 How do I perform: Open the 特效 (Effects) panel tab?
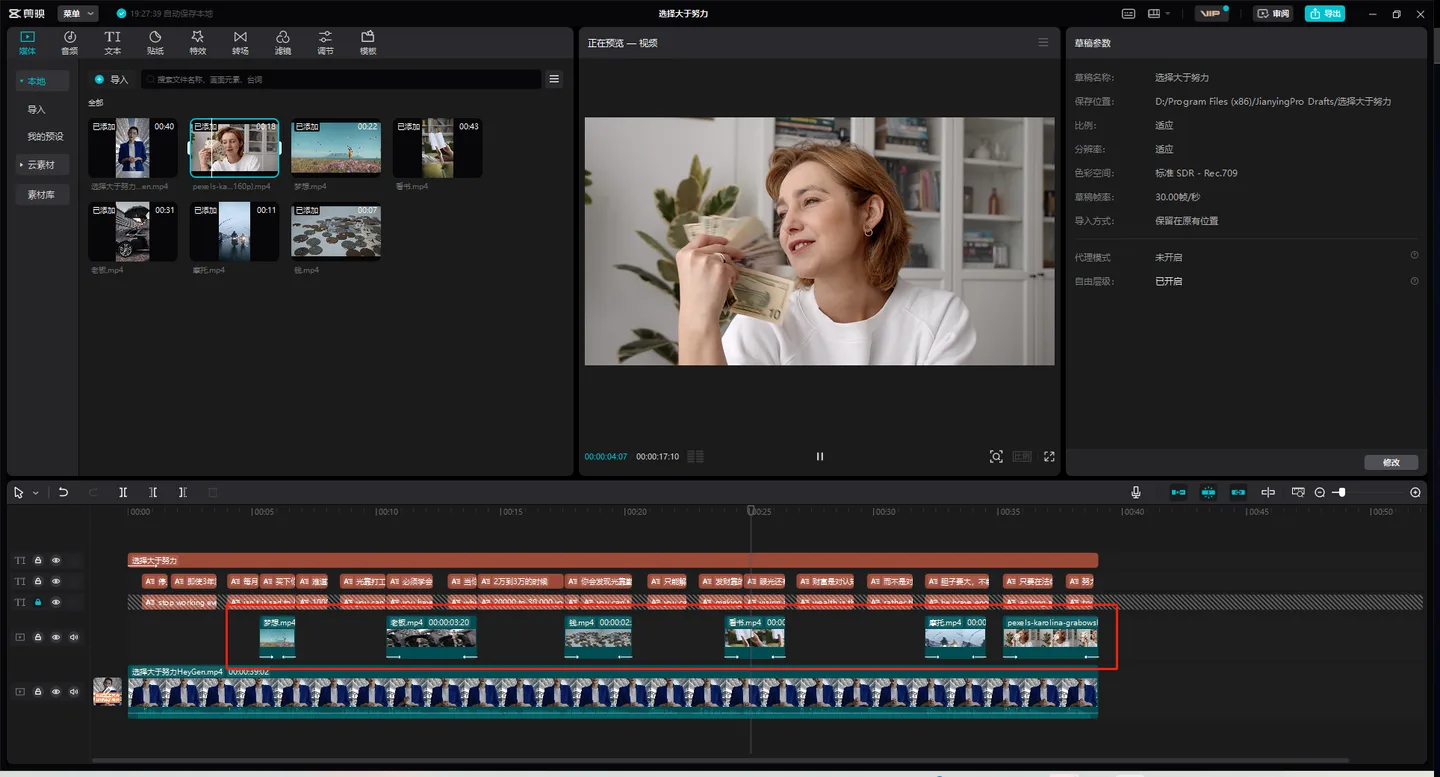[x=198, y=42]
